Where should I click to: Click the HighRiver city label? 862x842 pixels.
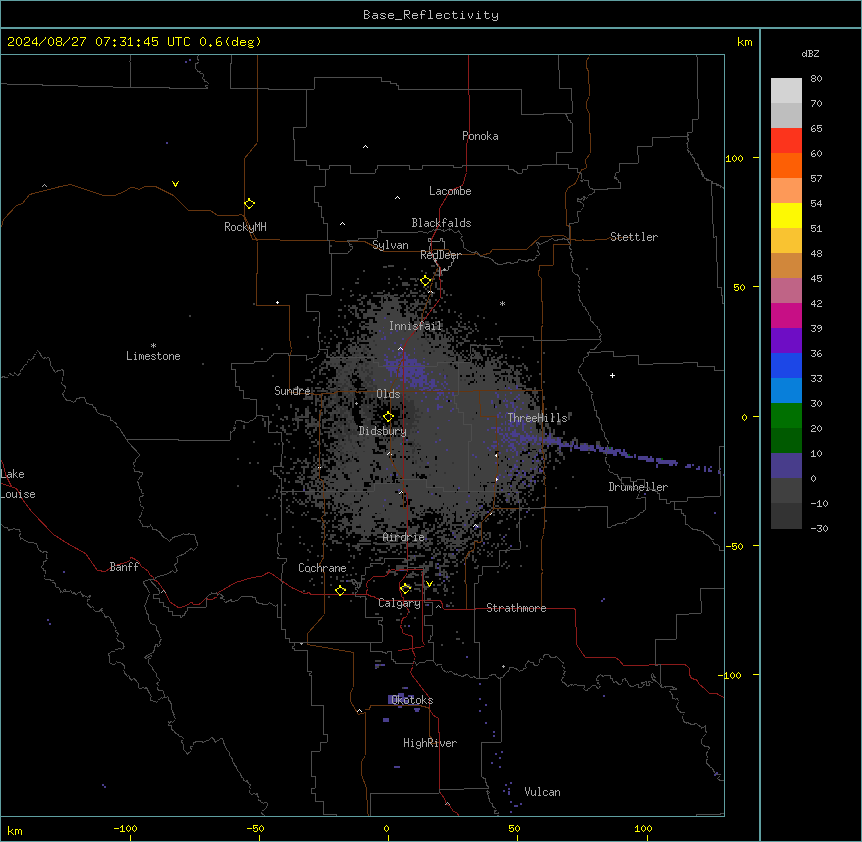(x=430, y=743)
